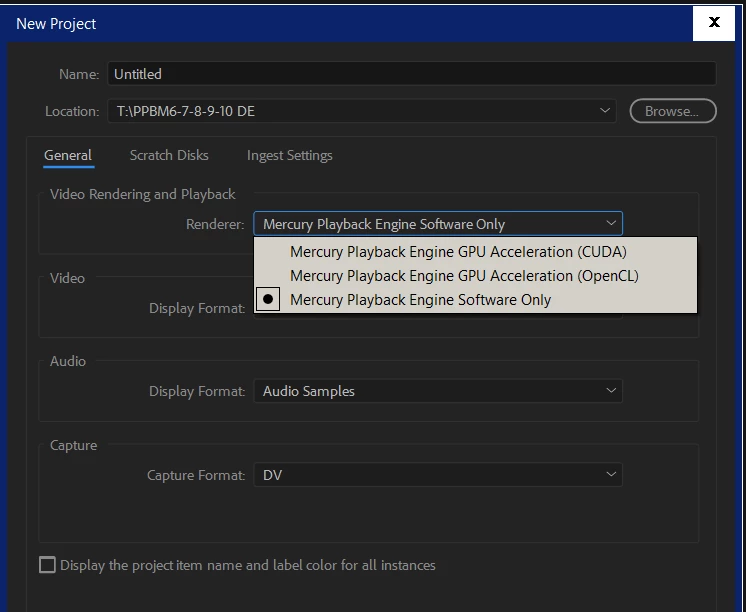
Task: Click the Video section heading
Action: pyautogui.click(x=68, y=278)
